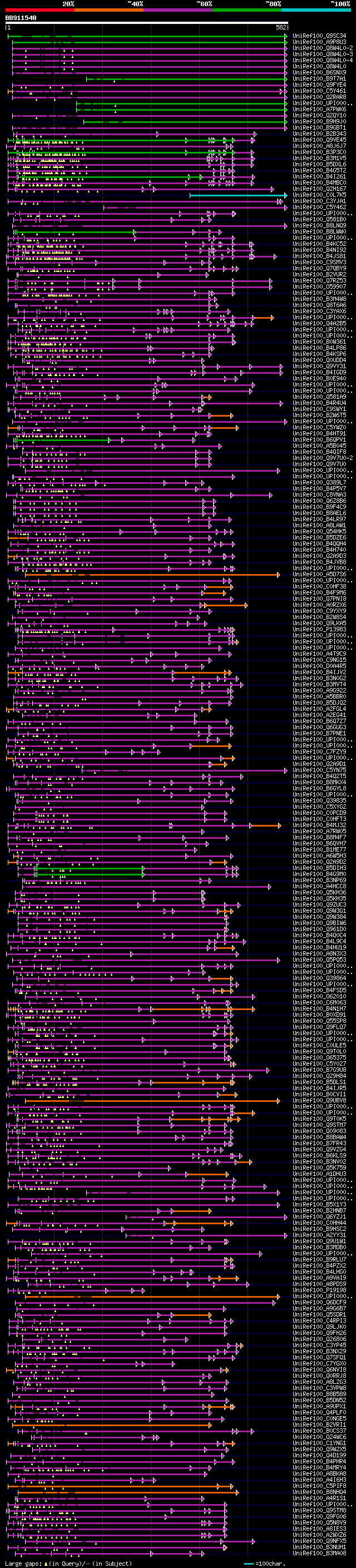Screen dimensions: 356x1568
Task: Select label UniRef100_Q581A9
Action: click(x=319, y=397)
